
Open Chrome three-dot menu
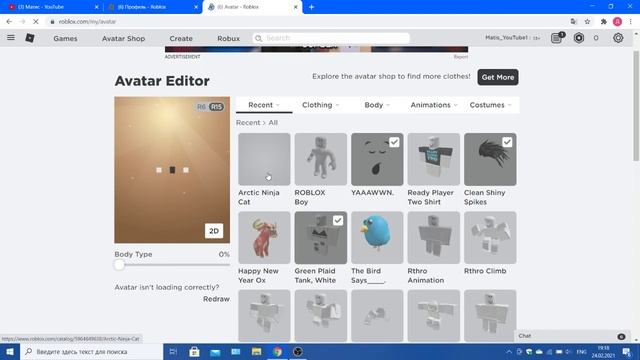(x=631, y=22)
